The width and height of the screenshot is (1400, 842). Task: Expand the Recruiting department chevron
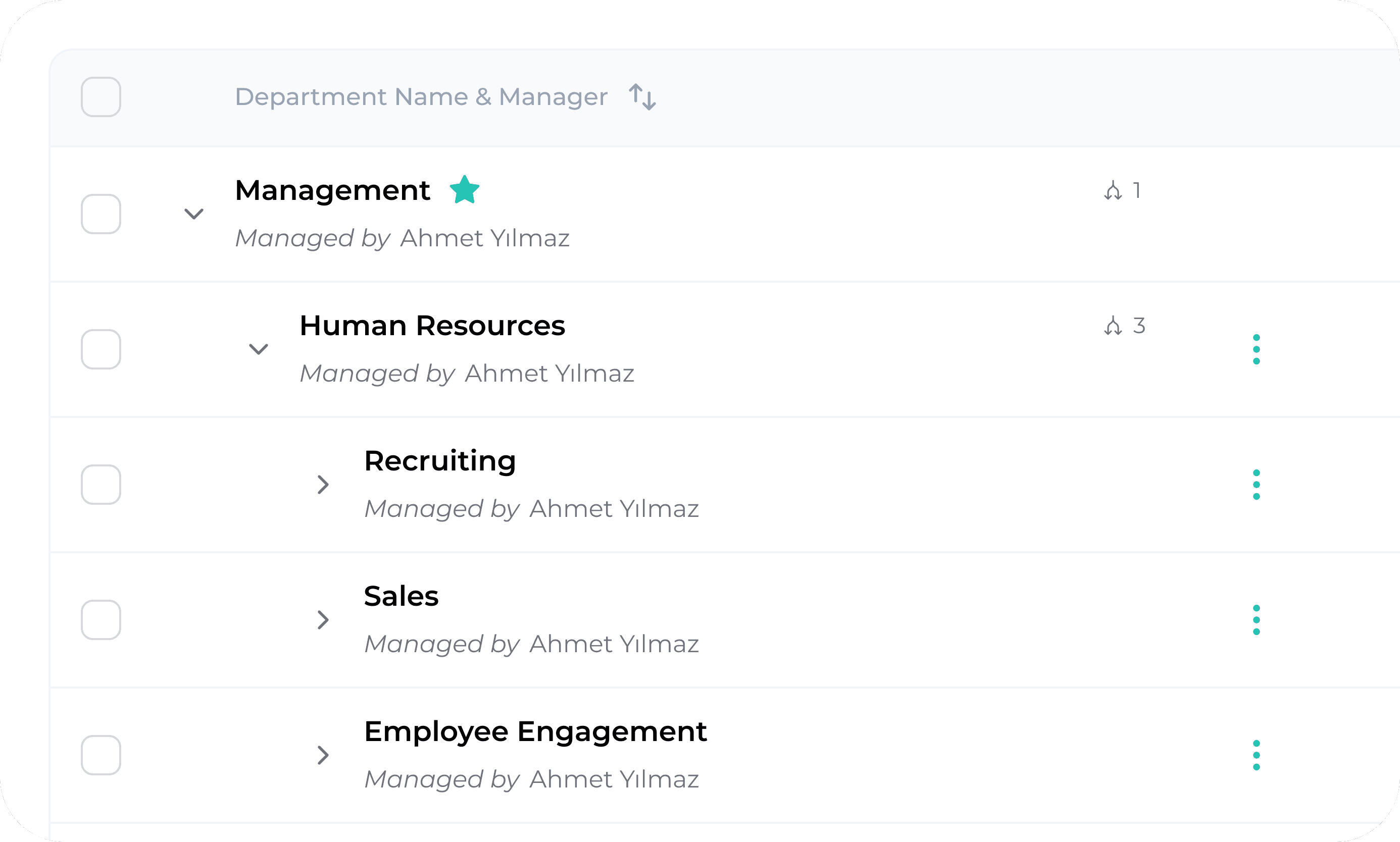click(323, 485)
